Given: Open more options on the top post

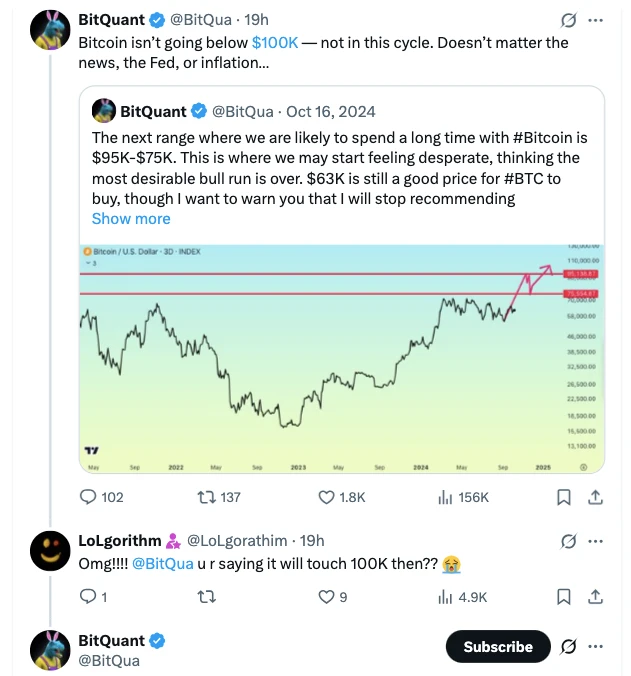Looking at the screenshot, I should pyautogui.click(x=596, y=20).
